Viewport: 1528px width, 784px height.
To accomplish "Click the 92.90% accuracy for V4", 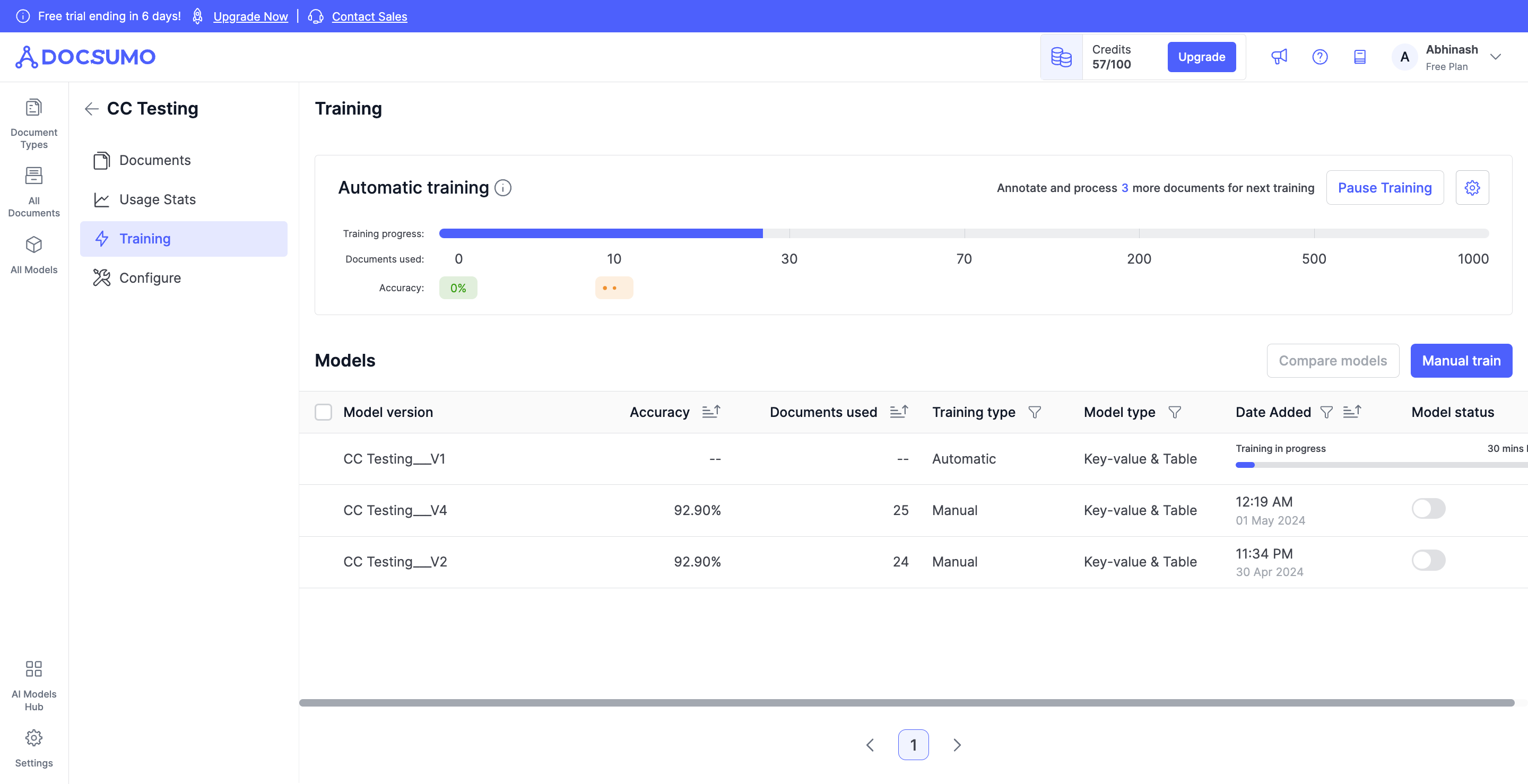I will (x=697, y=511).
